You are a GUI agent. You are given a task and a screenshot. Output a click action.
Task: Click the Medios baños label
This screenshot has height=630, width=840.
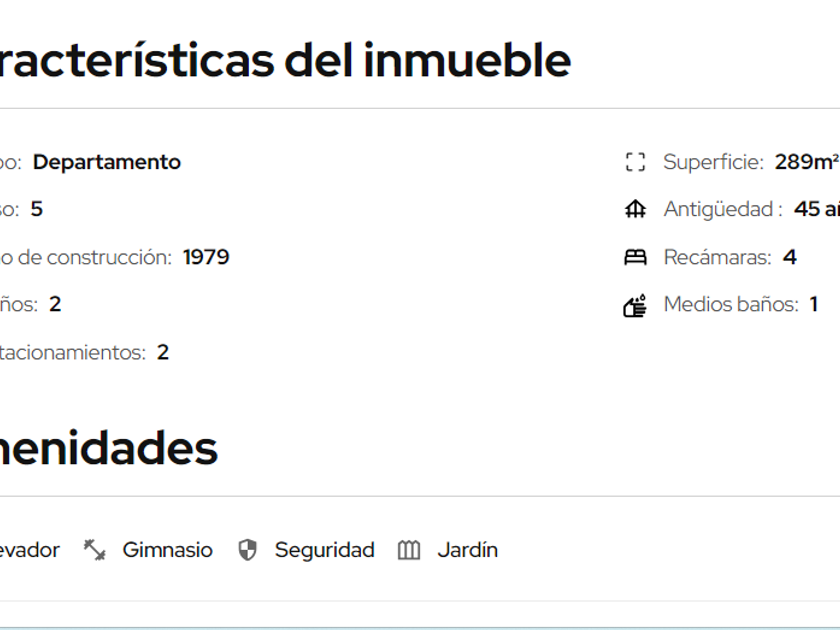pos(731,304)
